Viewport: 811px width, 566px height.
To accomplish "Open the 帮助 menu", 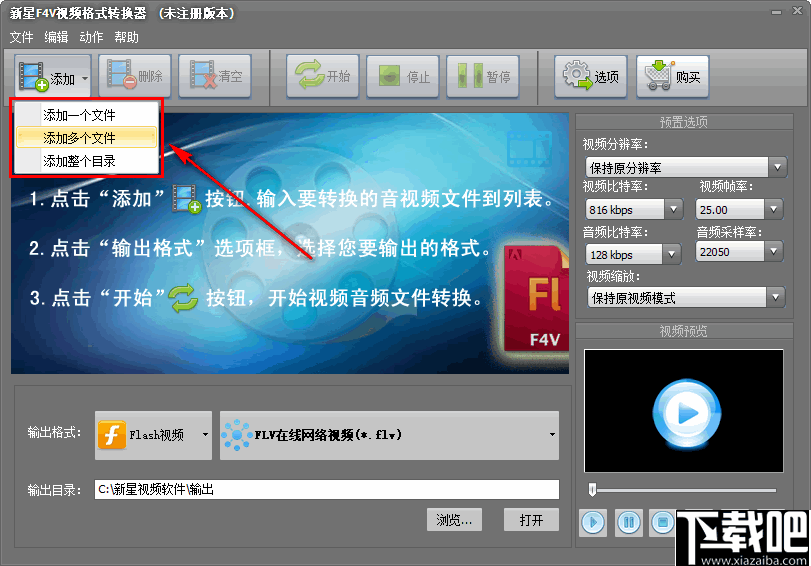I will pos(127,37).
